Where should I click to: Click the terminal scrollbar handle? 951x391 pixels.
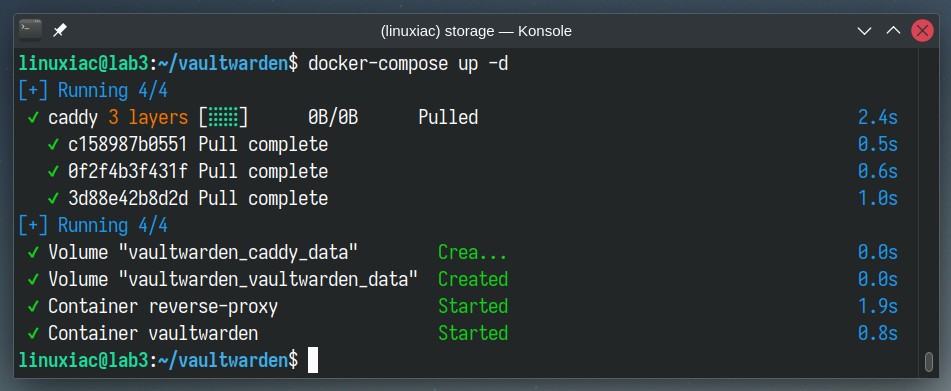pos(928,362)
